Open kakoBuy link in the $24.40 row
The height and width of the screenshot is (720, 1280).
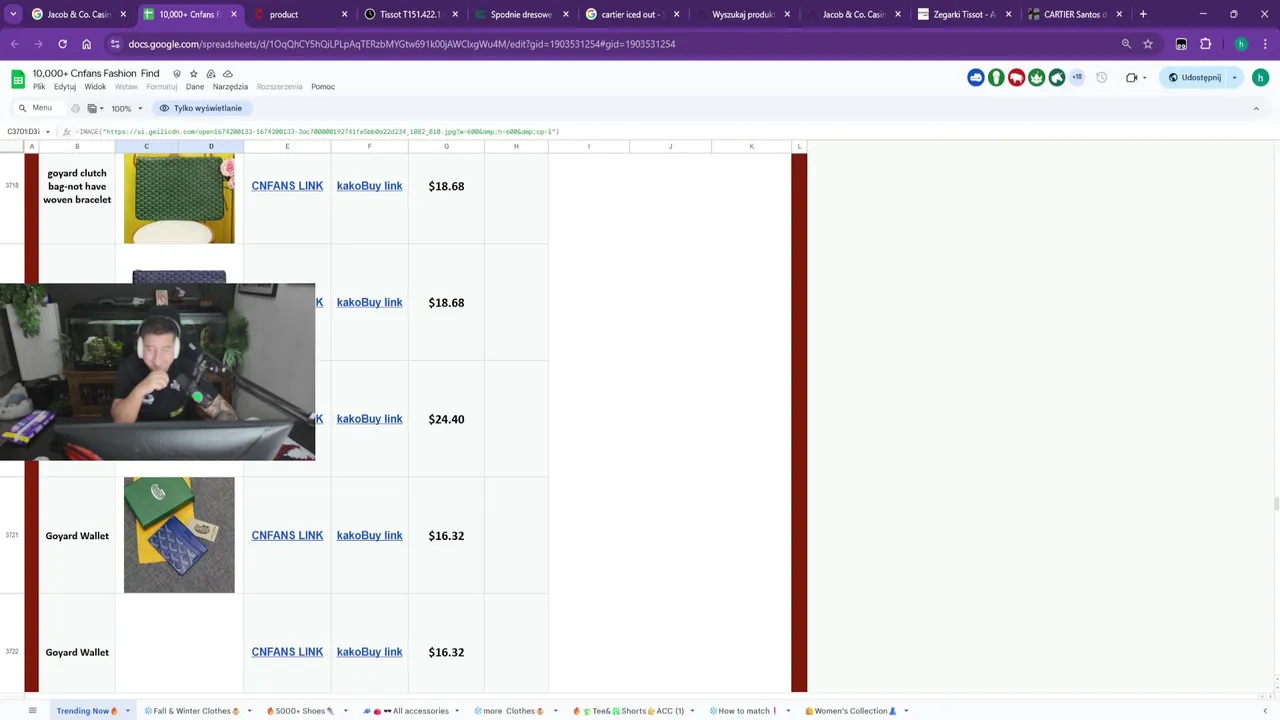point(369,419)
